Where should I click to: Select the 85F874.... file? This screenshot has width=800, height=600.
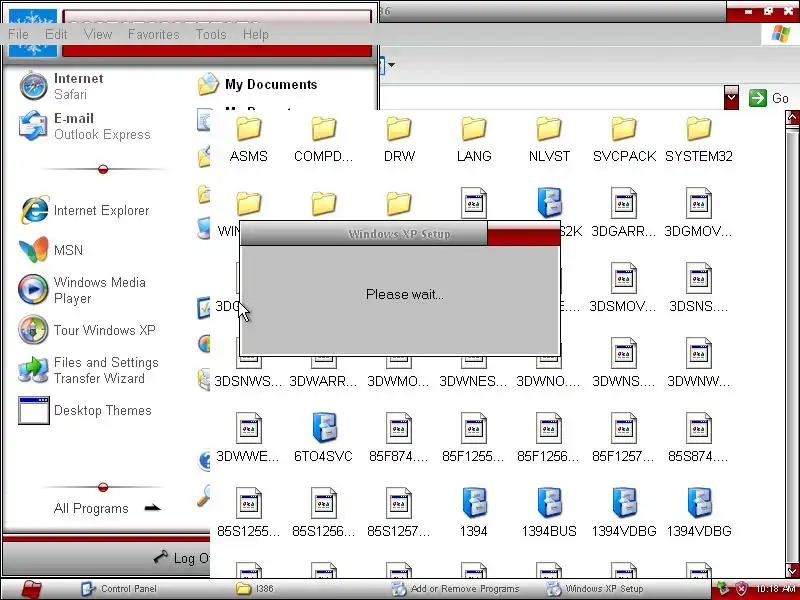click(398, 438)
